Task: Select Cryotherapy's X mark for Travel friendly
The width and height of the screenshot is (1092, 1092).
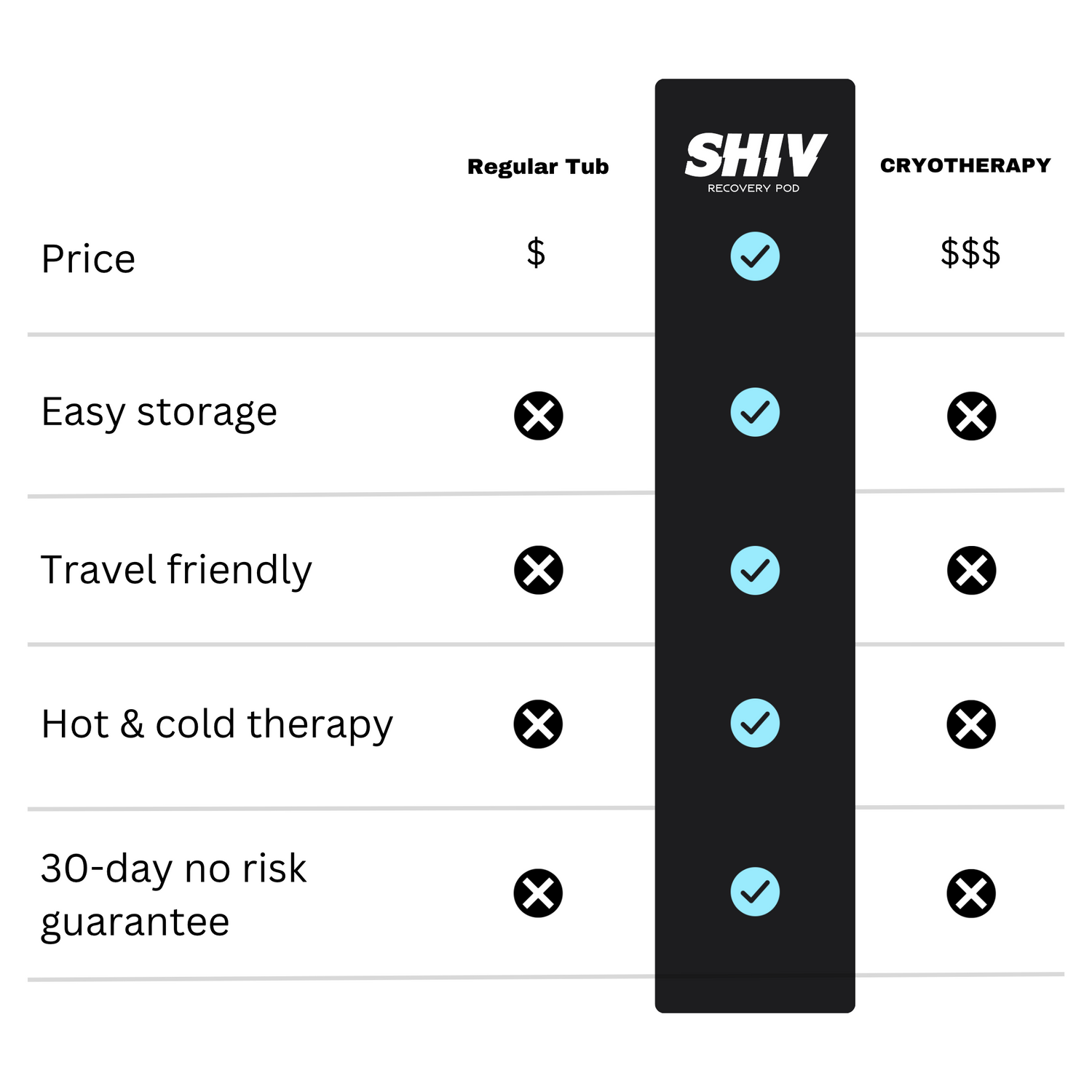Action: coord(972,570)
